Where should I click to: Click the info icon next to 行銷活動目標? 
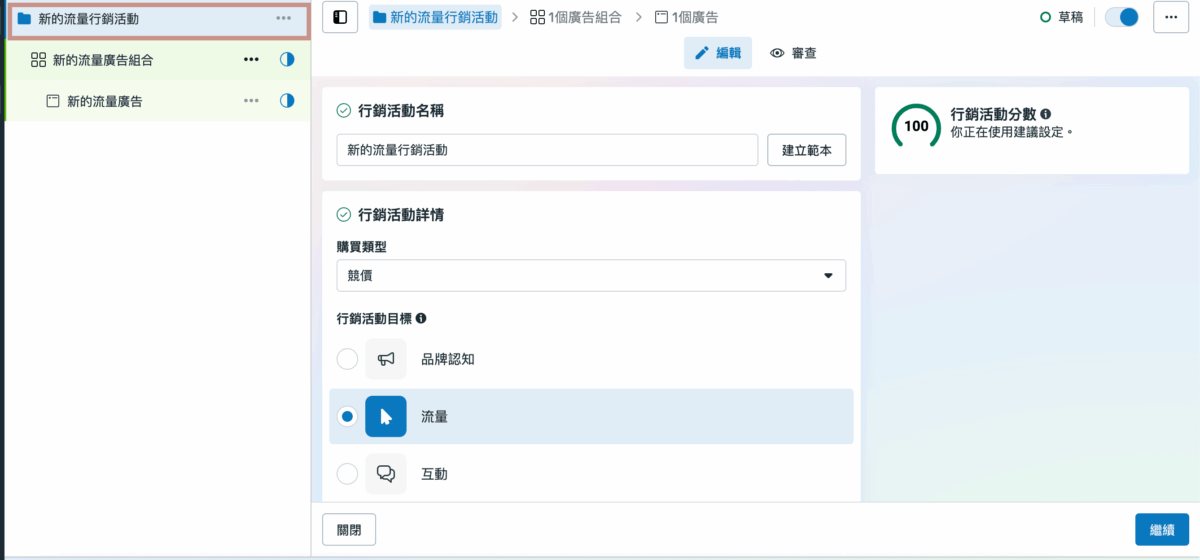[x=421, y=319]
